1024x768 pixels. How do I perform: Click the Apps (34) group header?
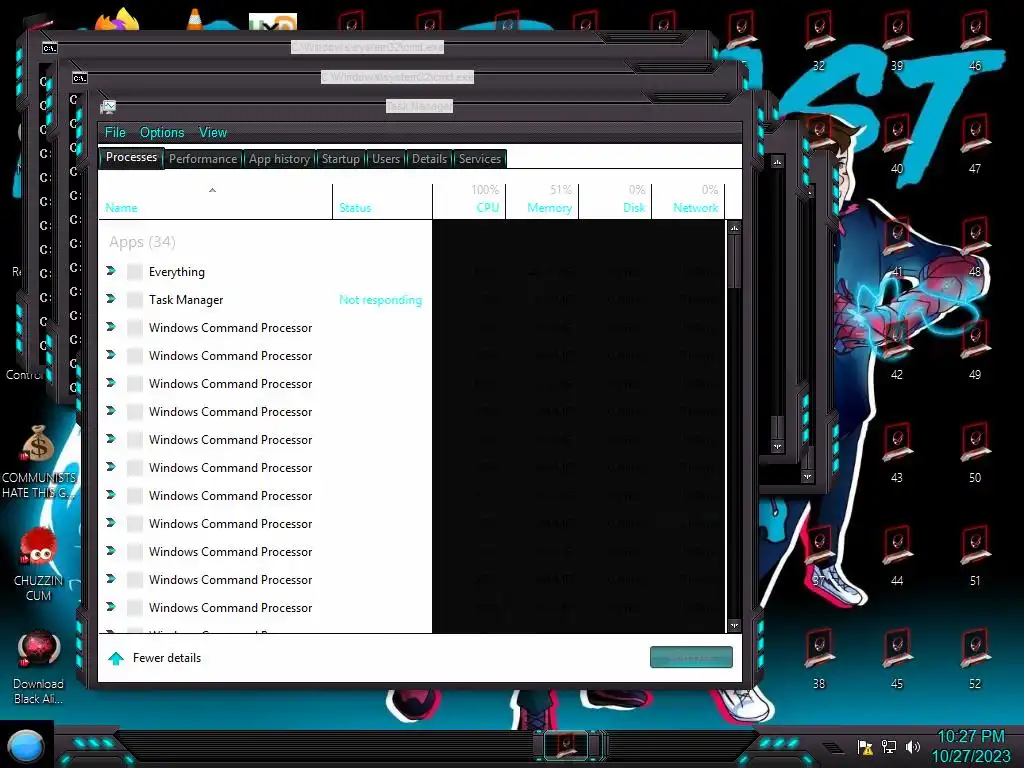coord(142,242)
